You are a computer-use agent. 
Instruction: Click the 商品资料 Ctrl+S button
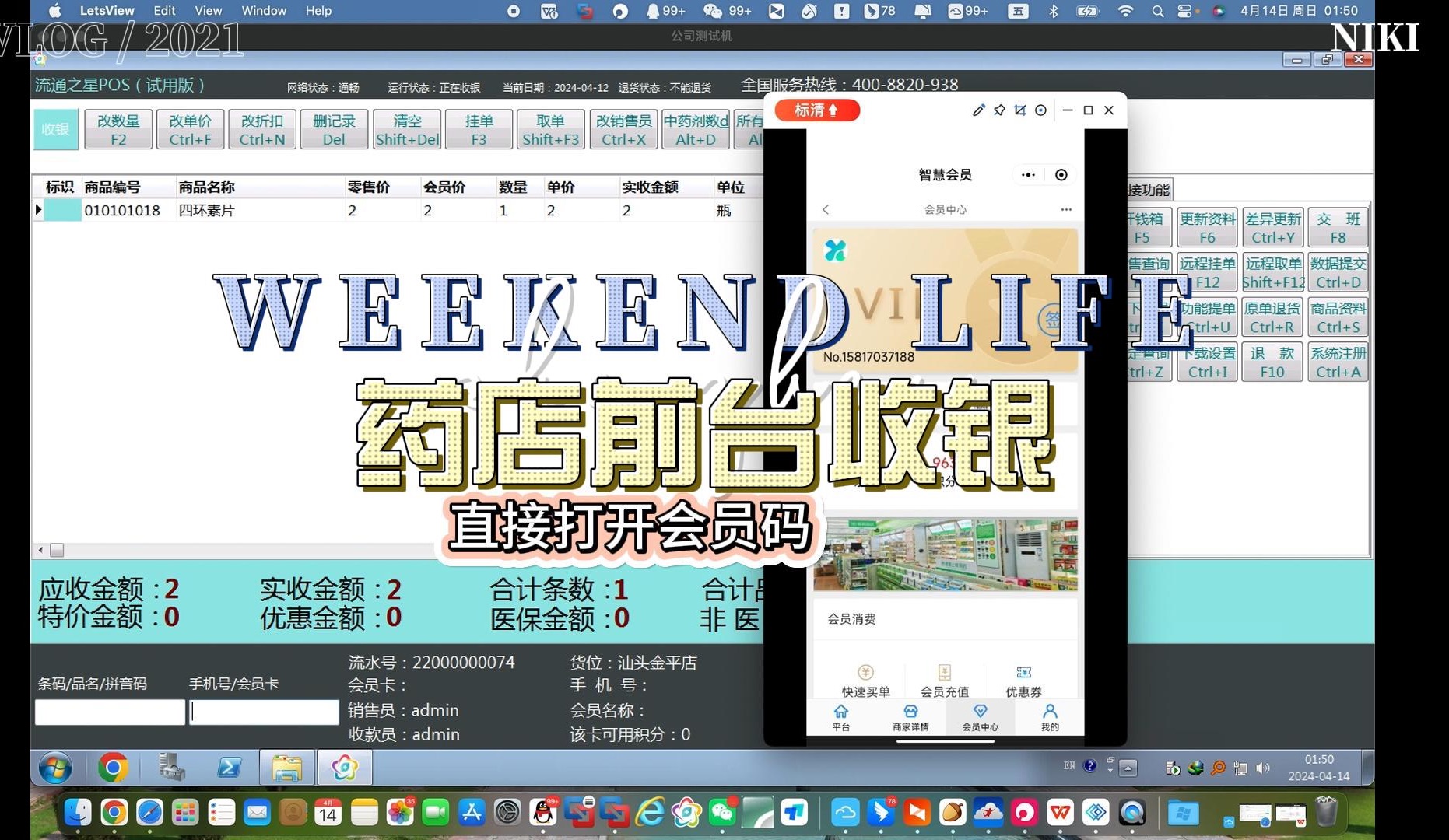pyautogui.click(x=1338, y=317)
